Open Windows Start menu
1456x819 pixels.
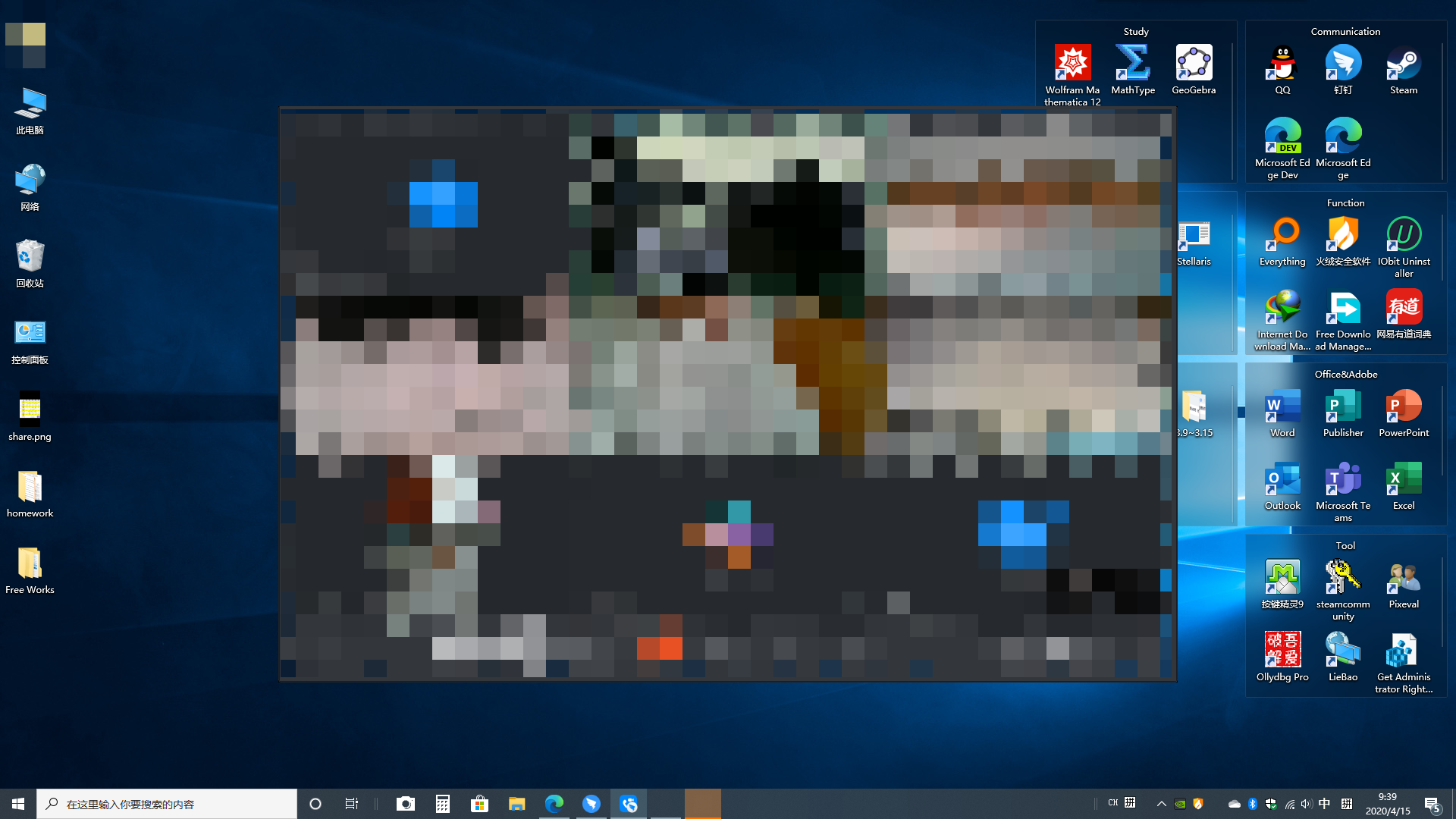pyautogui.click(x=18, y=804)
